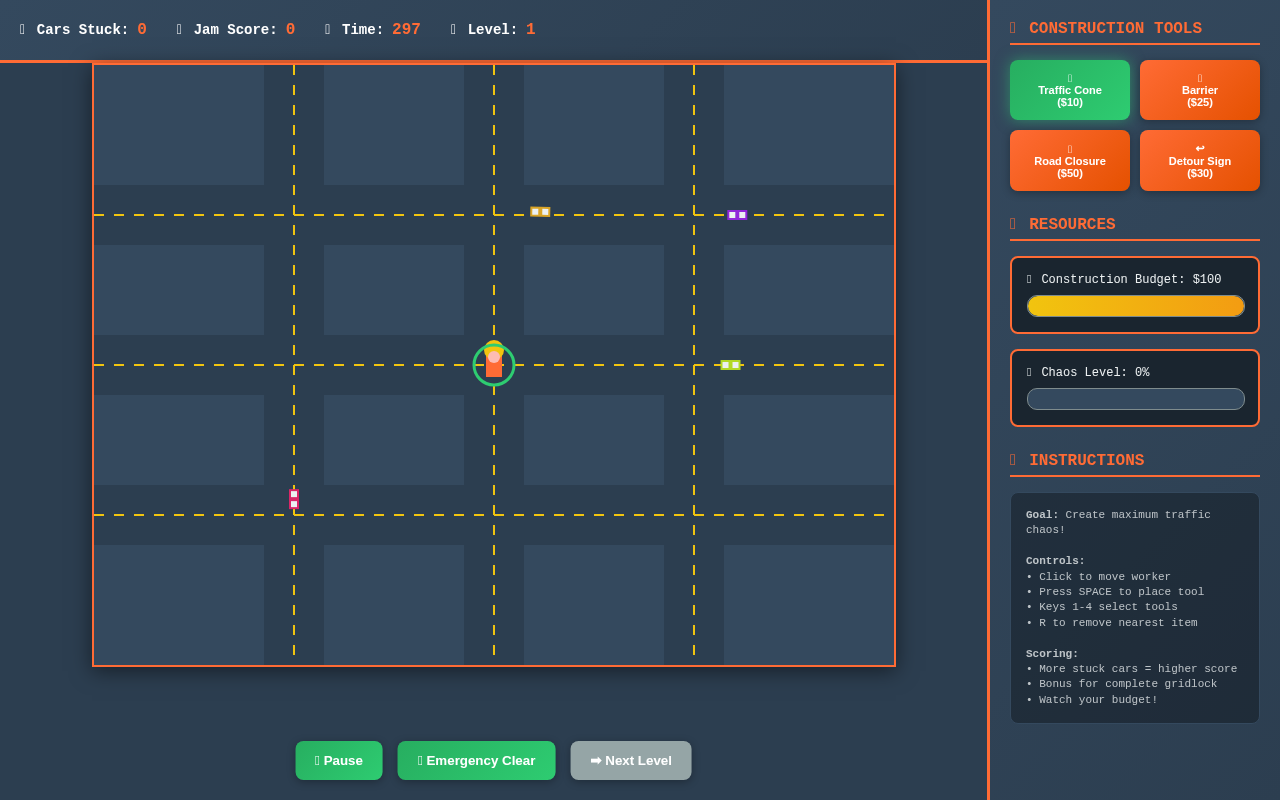The width and height of the screenshot is (1280, 800).
Task: Pick the Detour Sign tool
Action: coord(1199,160)
